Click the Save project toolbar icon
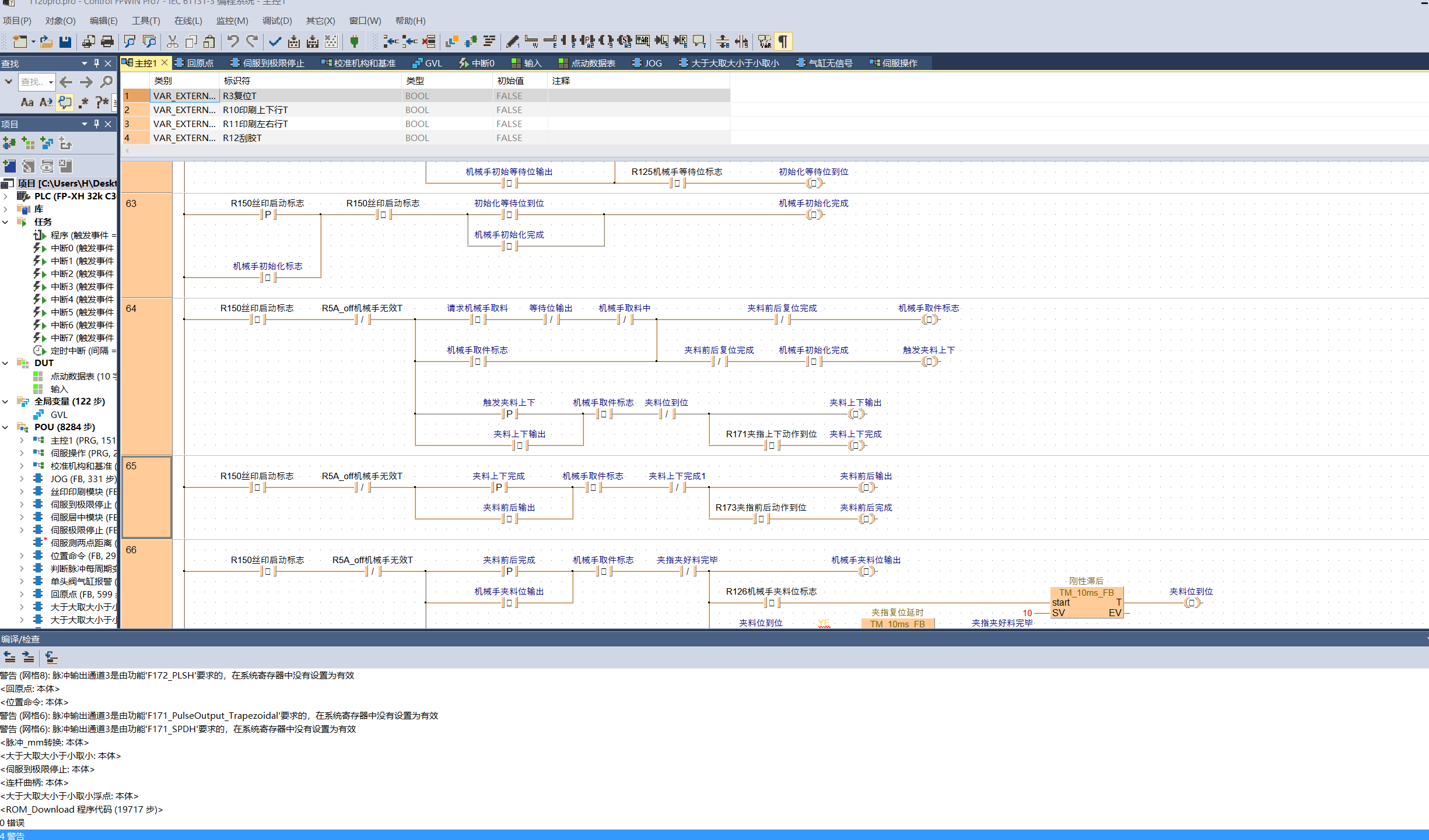 coord(65,41)
